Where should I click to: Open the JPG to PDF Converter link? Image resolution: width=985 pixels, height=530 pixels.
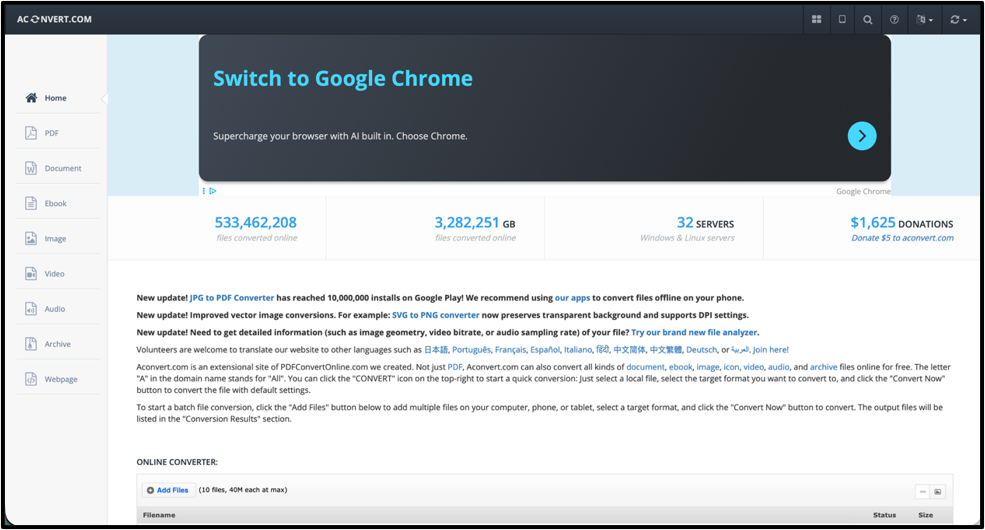(x=232, y=298)
